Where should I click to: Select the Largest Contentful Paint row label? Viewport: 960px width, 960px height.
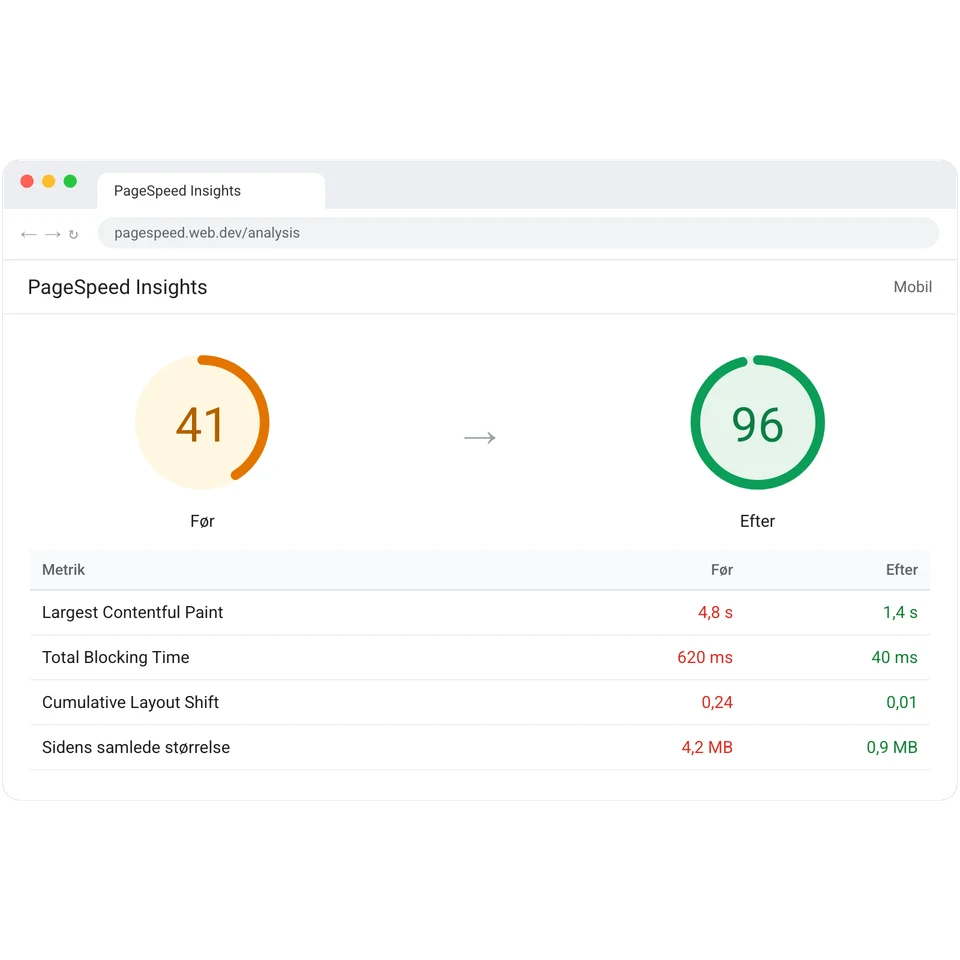(133, 612)
